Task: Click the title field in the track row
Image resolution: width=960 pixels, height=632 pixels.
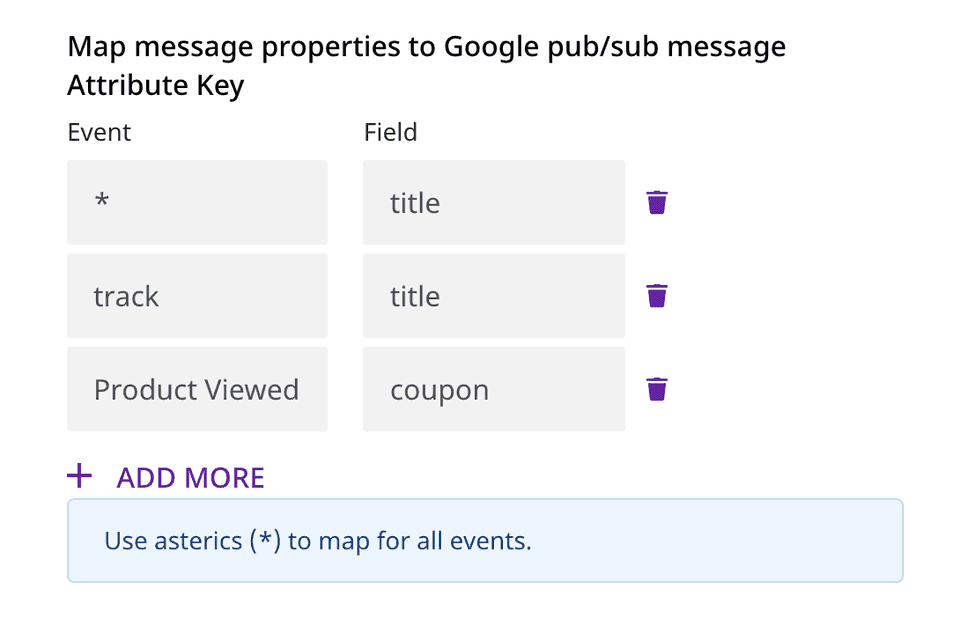Action: click(x=493, y=296)
